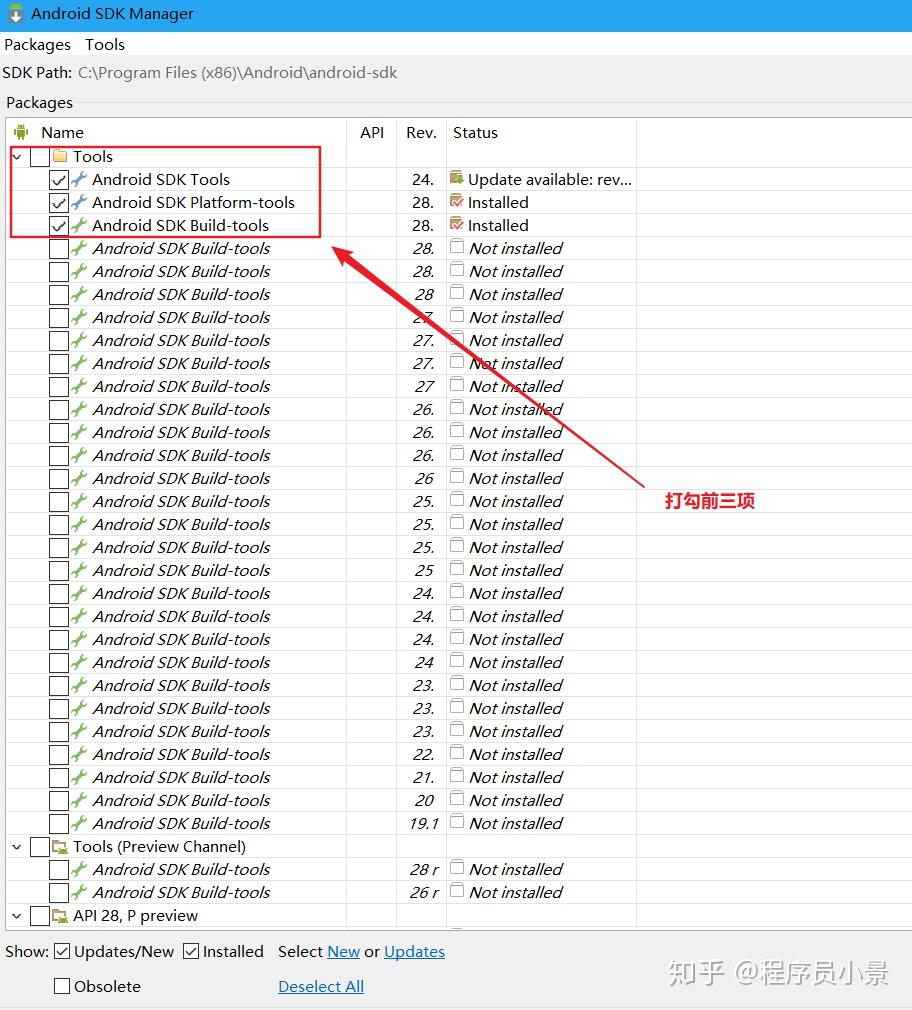The height and width of the screenshot is (1010, 912).
Task: Click wrench icon of installed Android SDK Build-tools
Action: tap(79, 225)
